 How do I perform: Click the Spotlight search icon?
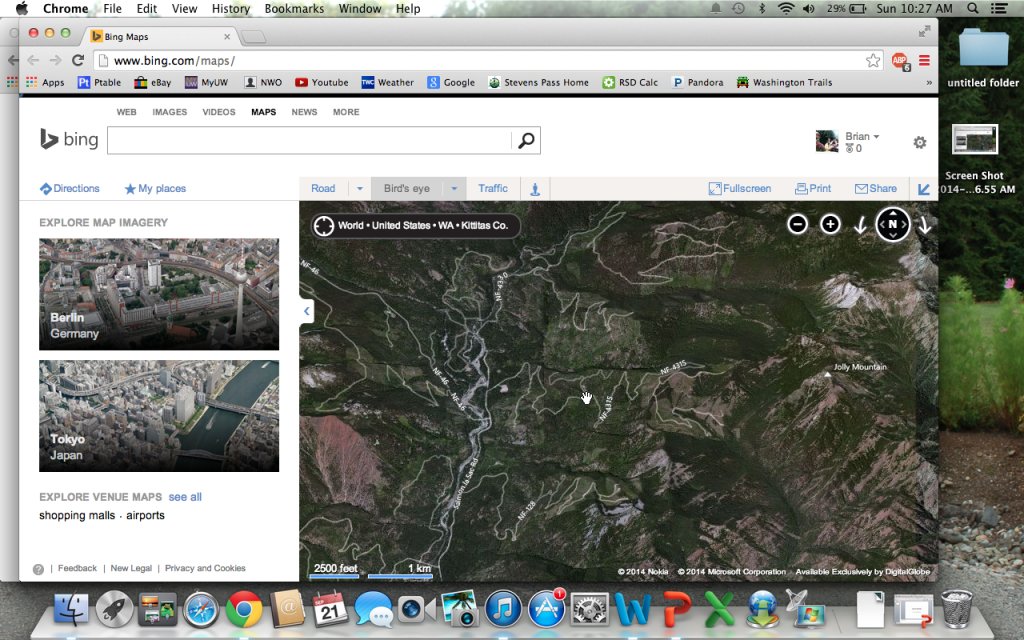973,8
